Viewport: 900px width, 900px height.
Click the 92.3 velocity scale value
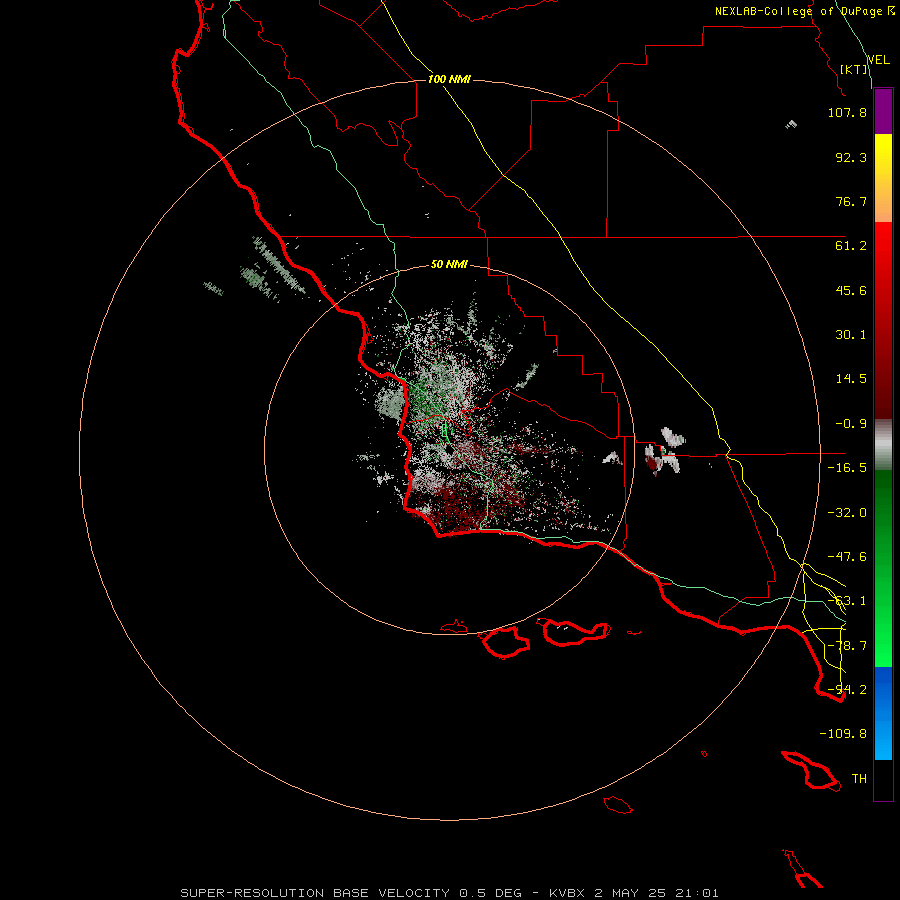pyautogui.click(x=851, y=157)
